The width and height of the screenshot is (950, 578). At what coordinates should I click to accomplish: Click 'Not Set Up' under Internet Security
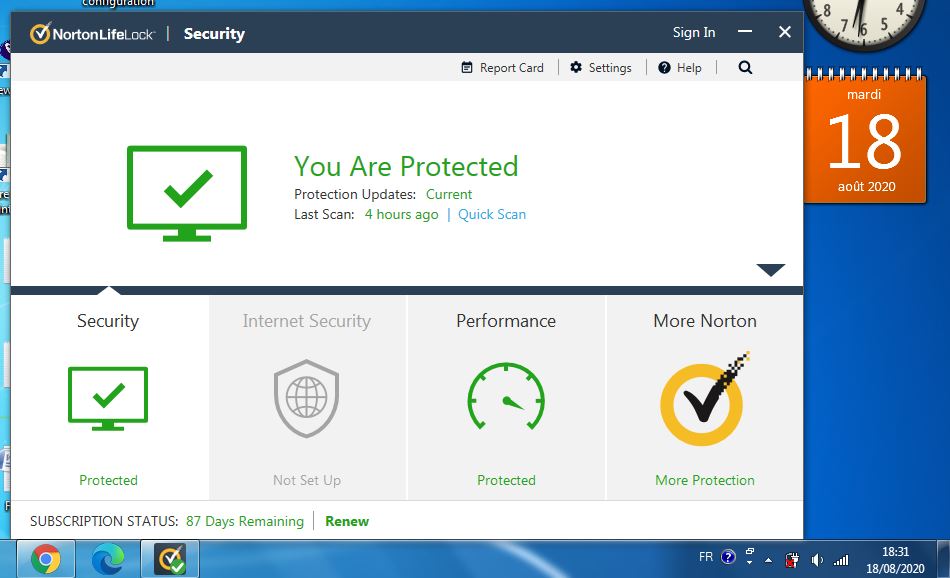307,480
